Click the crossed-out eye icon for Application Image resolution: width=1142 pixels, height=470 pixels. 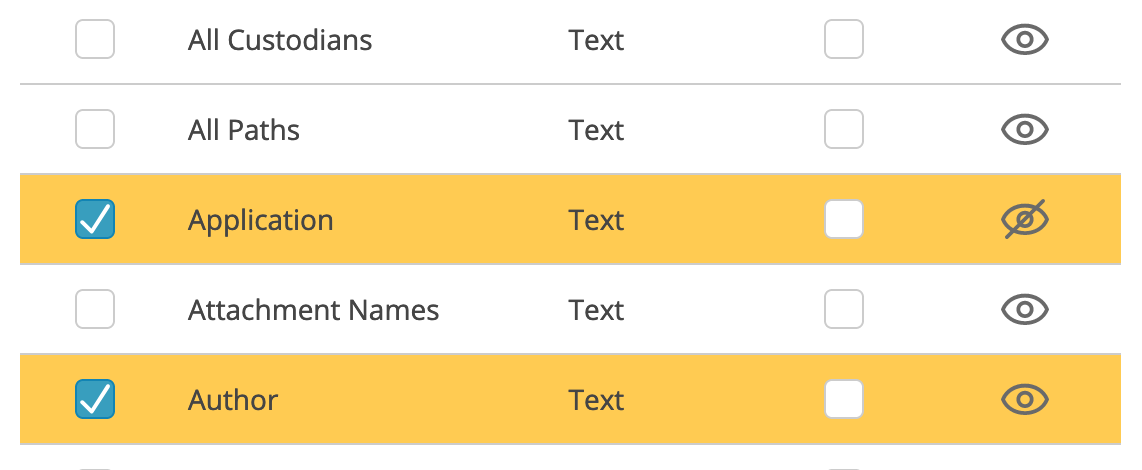[1024, 219]
